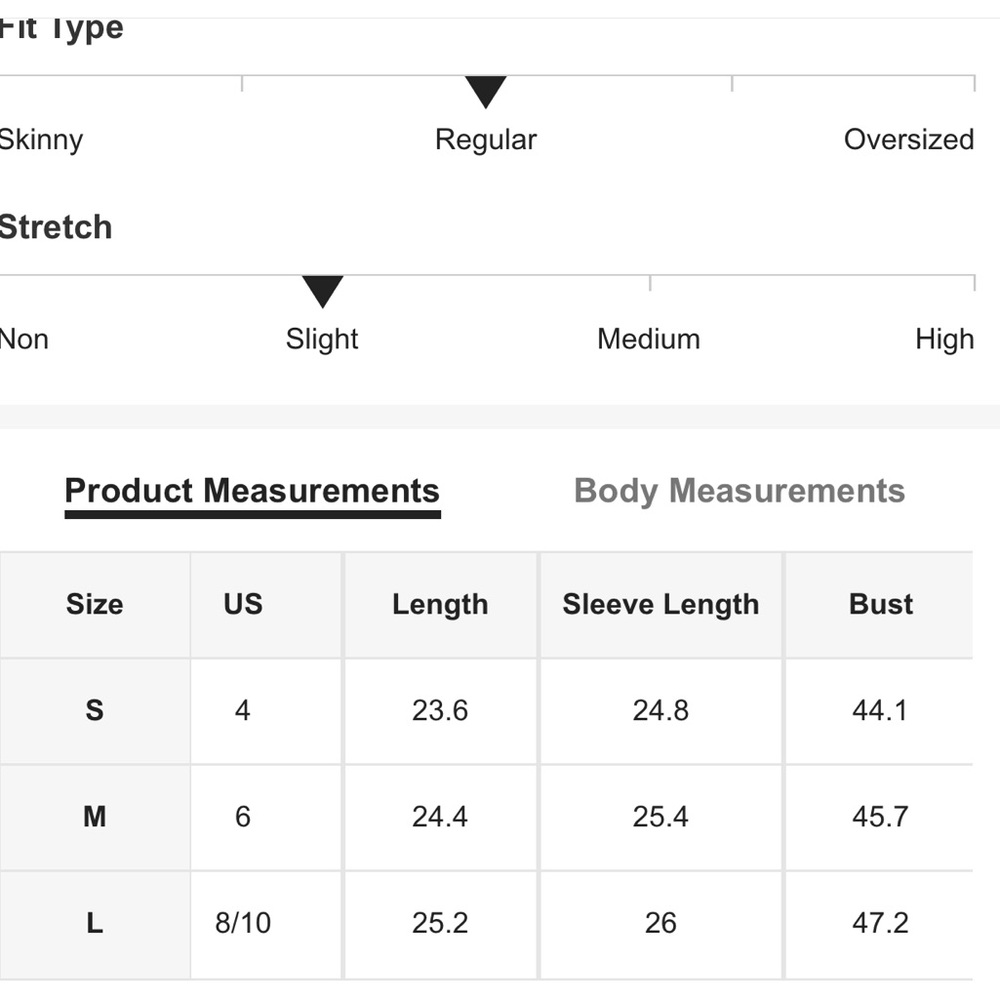Click the Sleeve Length column header
1000x1000 pixels.
(660, 604)
